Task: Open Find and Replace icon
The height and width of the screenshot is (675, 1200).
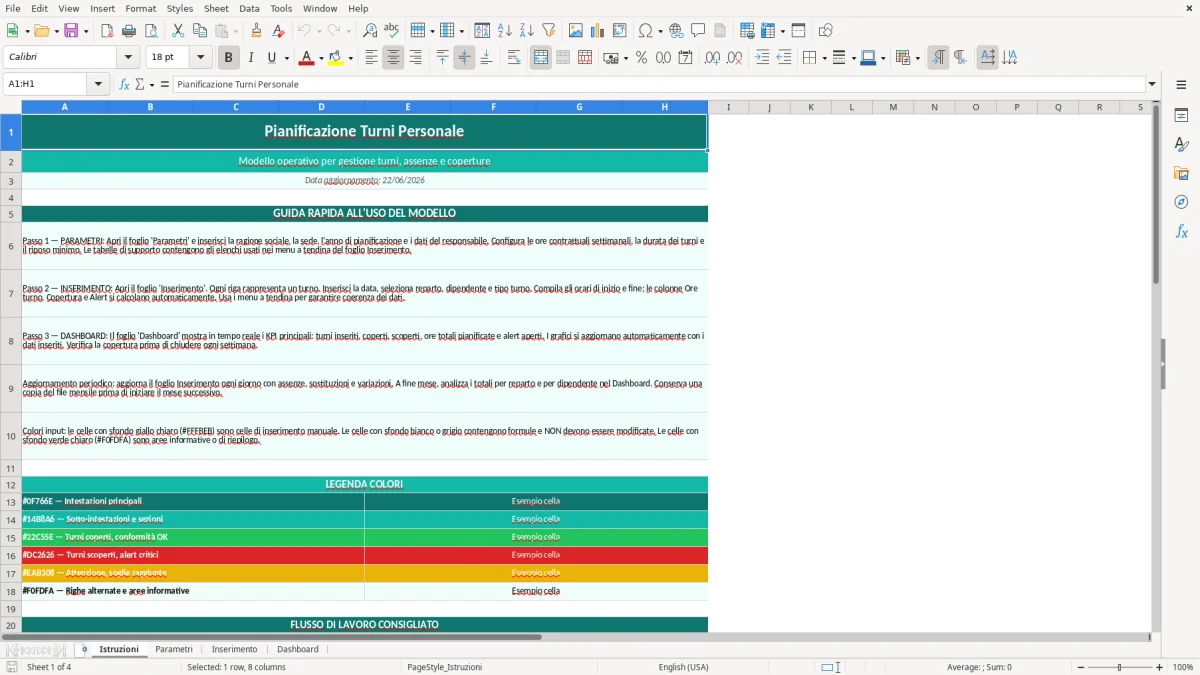Action: (x=370, y=31)
